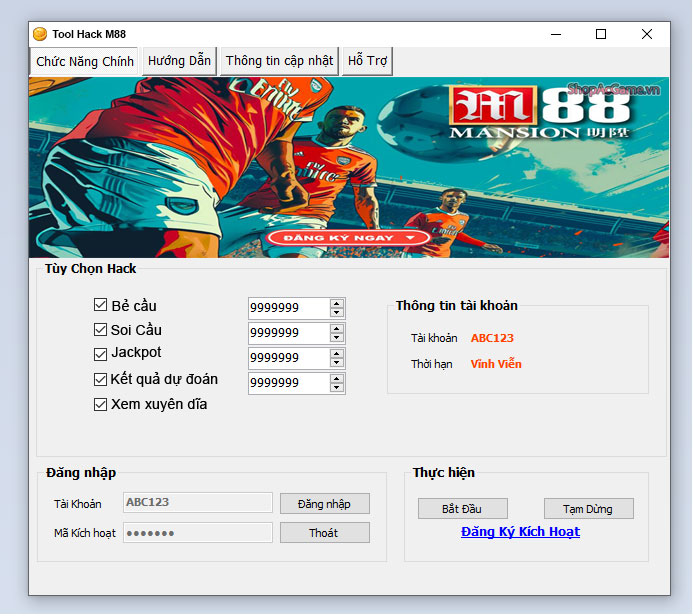Viewport: 693px width, 616px height.
Task: Decrease the Soi Cầu spinner value
Action: (337, 338)
